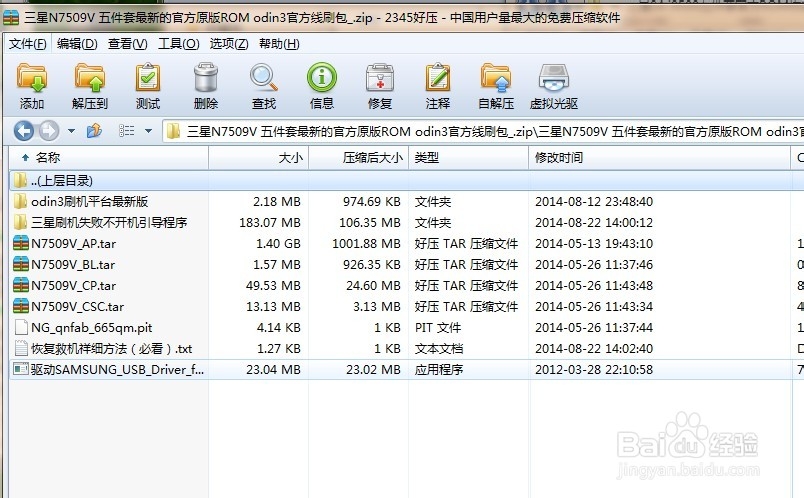
Task: Open the 帮助(H) menu
Action: [x=279, y=44]
